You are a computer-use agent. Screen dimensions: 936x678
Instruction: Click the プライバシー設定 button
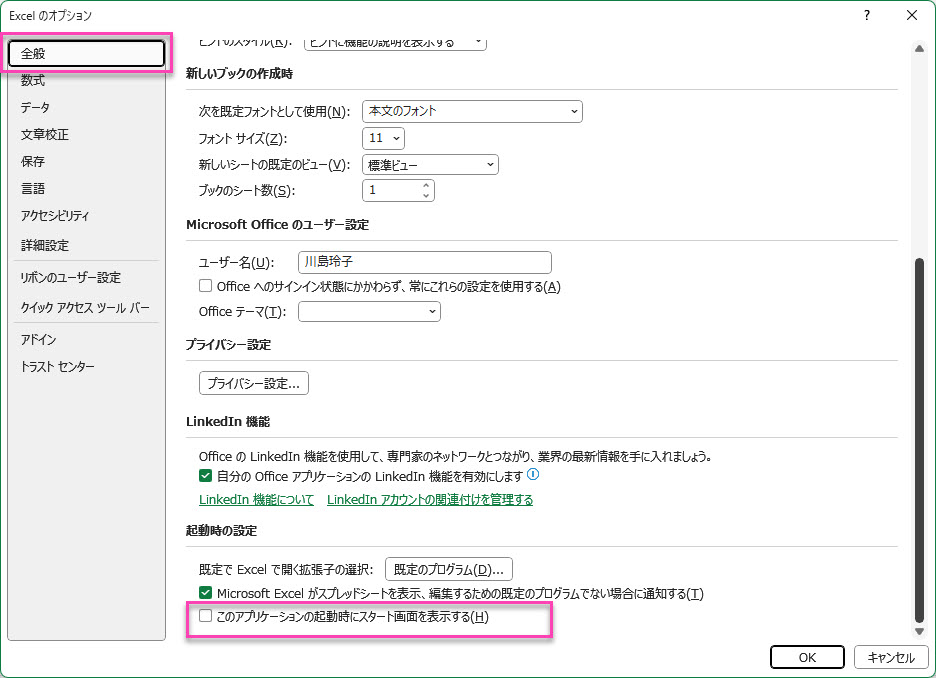254,383
